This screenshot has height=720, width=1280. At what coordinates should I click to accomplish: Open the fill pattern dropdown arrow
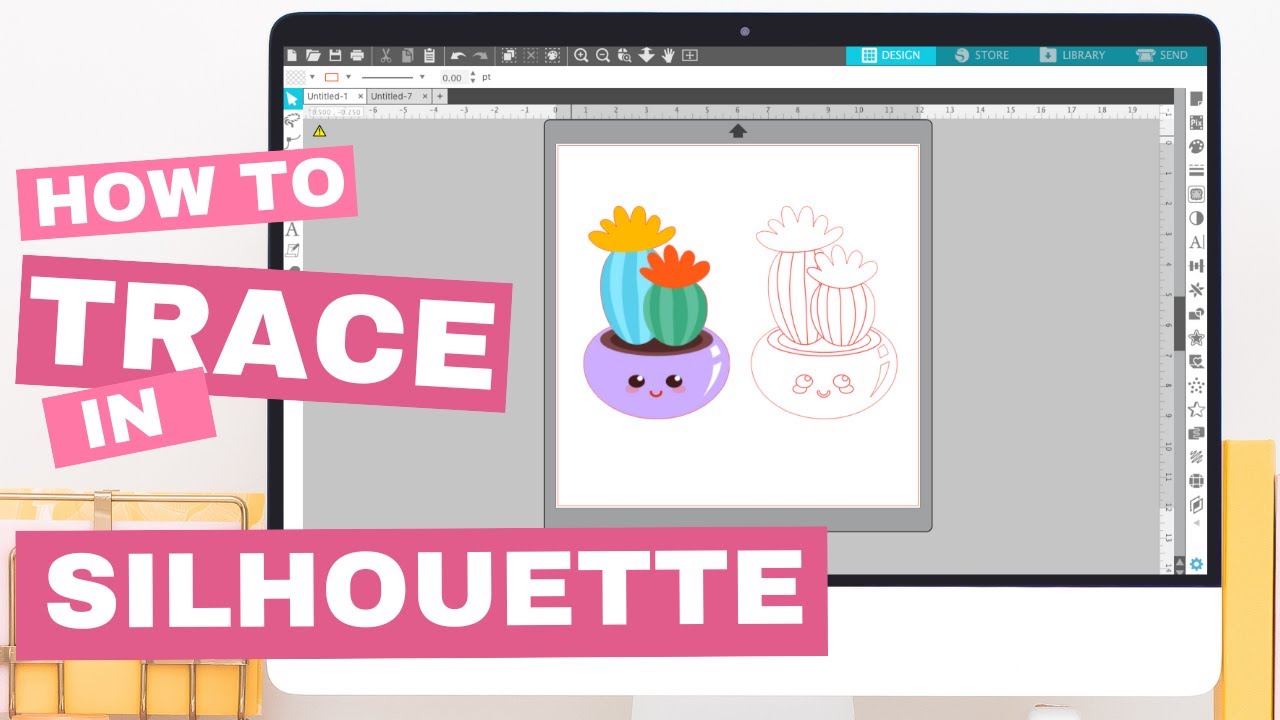coord(312,77)
